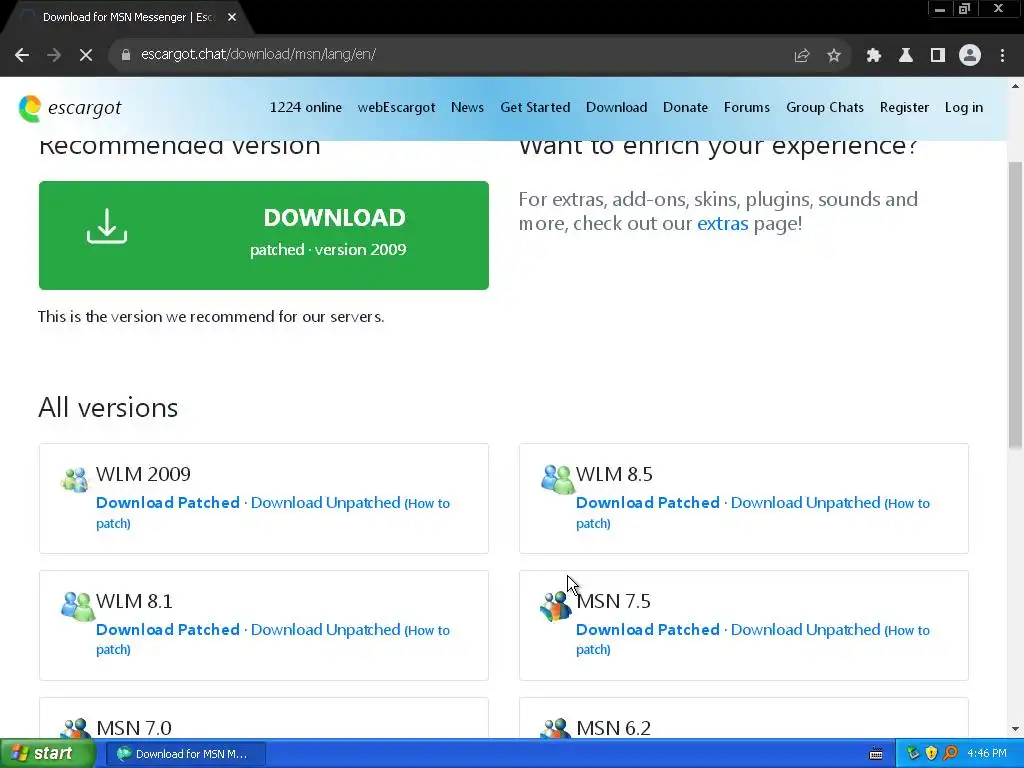Image resolution: width=1024 pixels, height=768 pixels.
Task: Download Unpatched MSN 7.5
Action: click(805, 630)
